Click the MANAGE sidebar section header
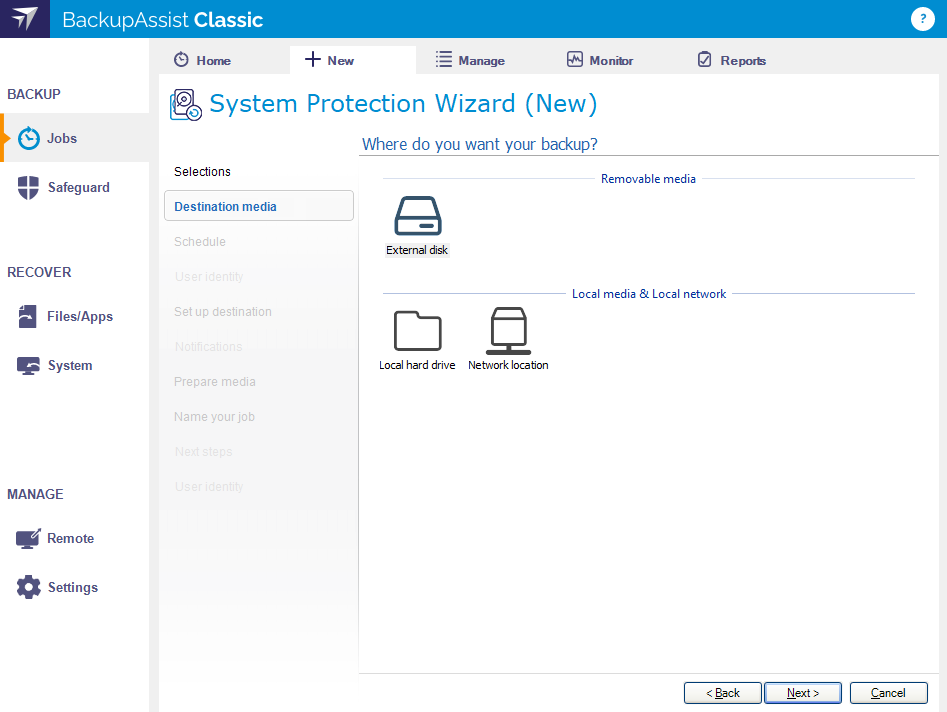This screenshot has height=712, width=947. coord(35,494)
